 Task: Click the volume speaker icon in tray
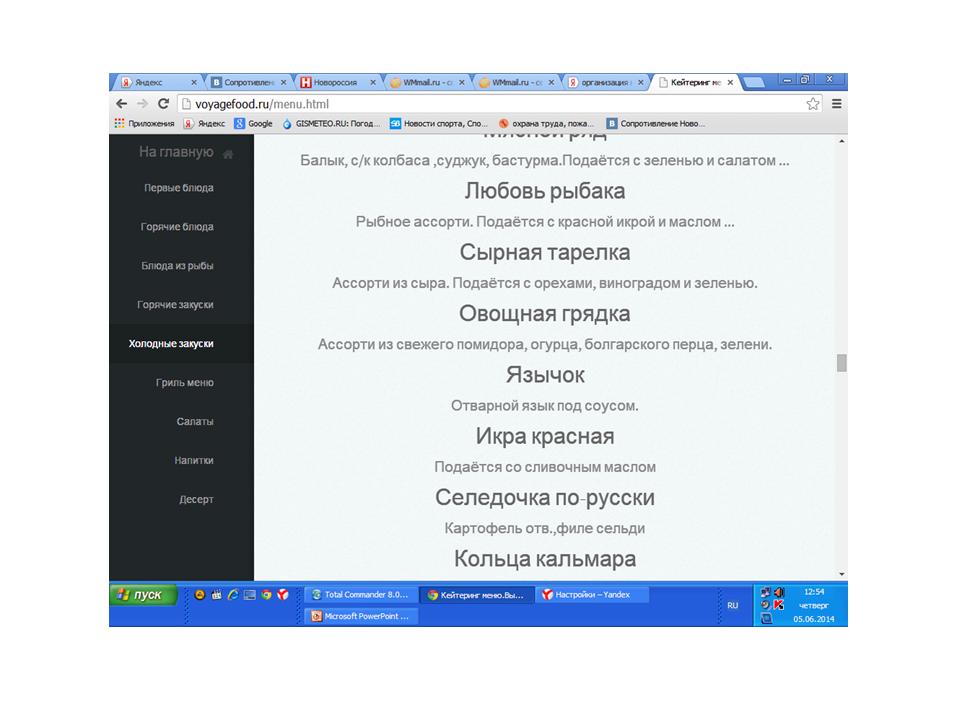tap(779, 592)
